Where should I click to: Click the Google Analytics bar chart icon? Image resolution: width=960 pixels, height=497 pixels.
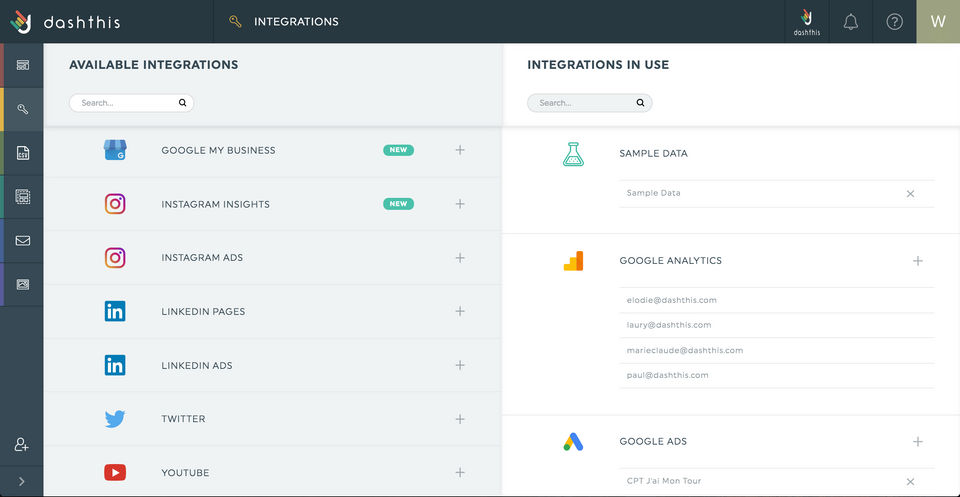[574, 261]
